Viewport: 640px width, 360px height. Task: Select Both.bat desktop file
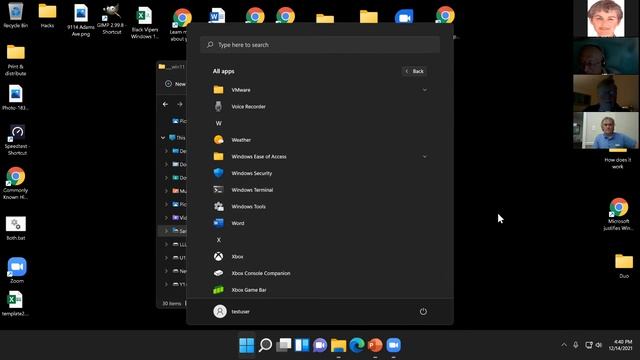click(x=16, y=228)
